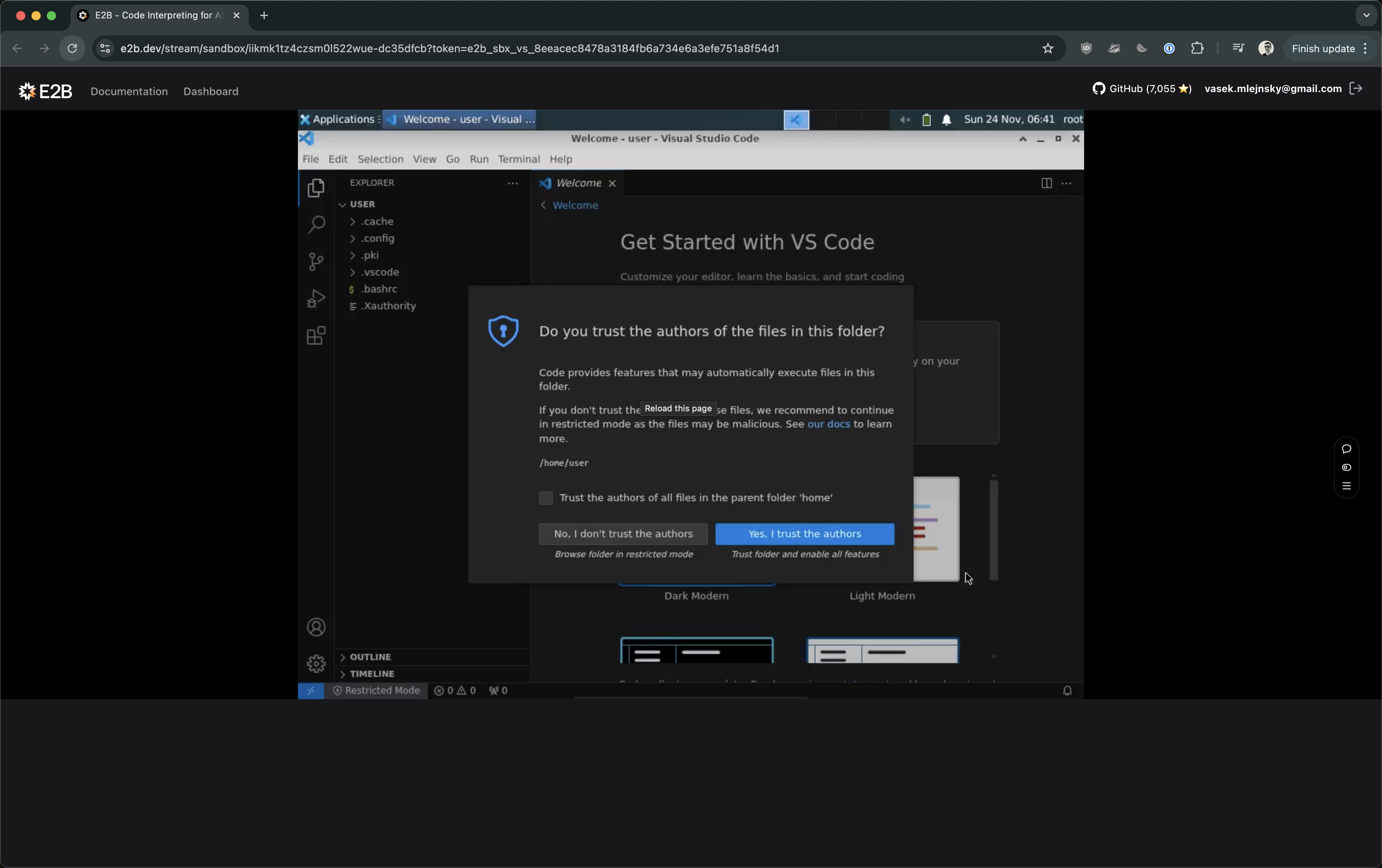
Task: Click the notifications bell in VS Code status bar
Action: click(1067, 690)
